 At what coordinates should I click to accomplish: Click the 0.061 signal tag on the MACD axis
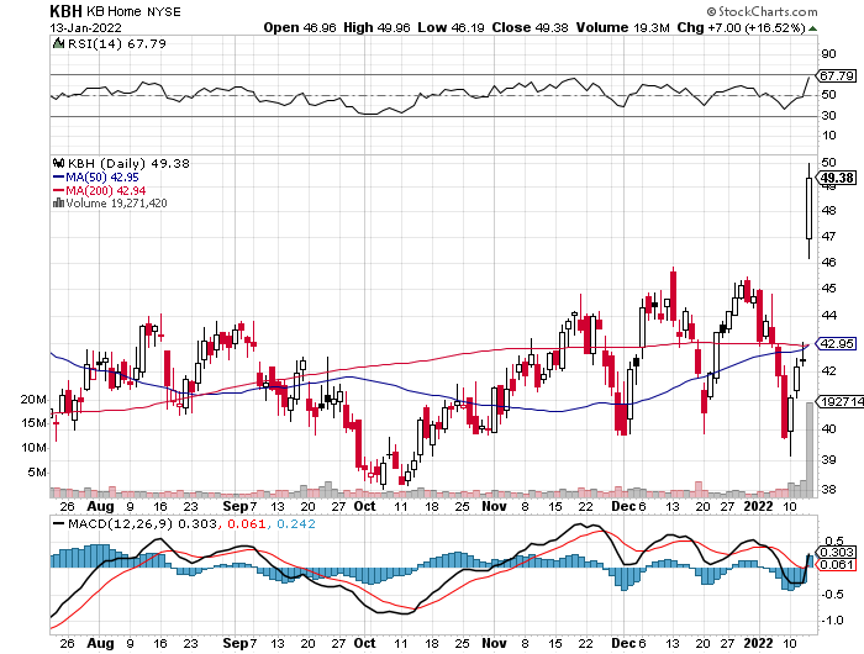tap(837, 565)
